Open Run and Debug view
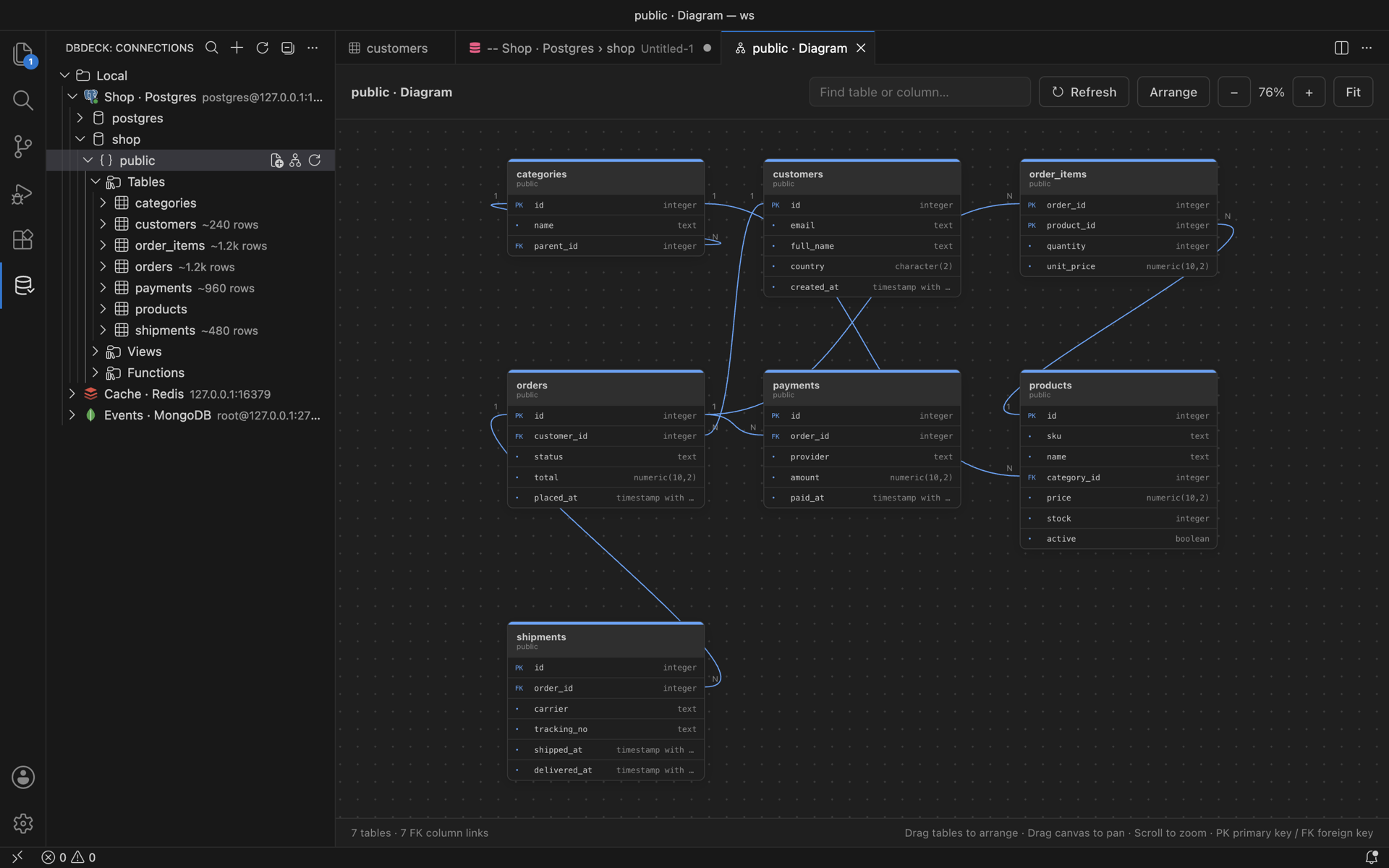 [23, 193]
